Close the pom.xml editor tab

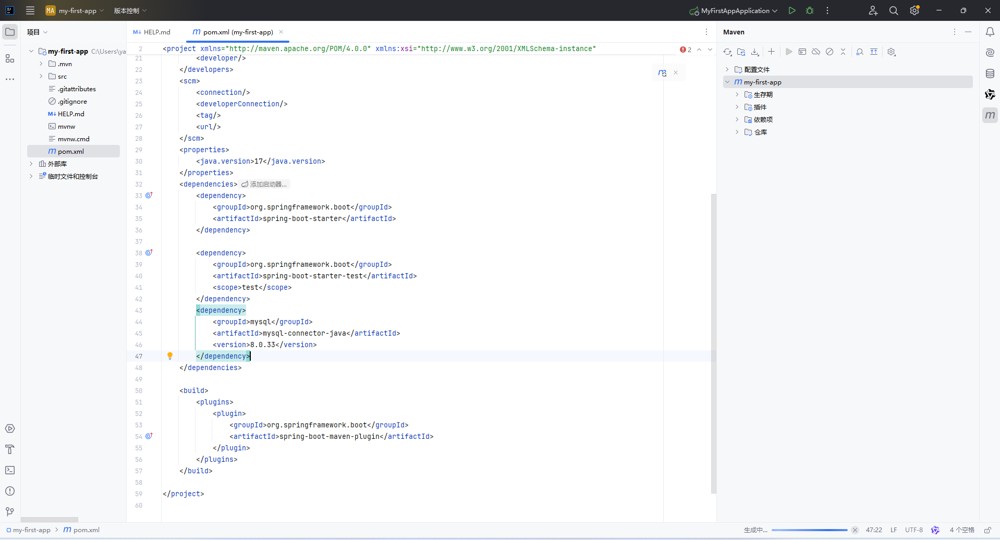coord(281,32)
